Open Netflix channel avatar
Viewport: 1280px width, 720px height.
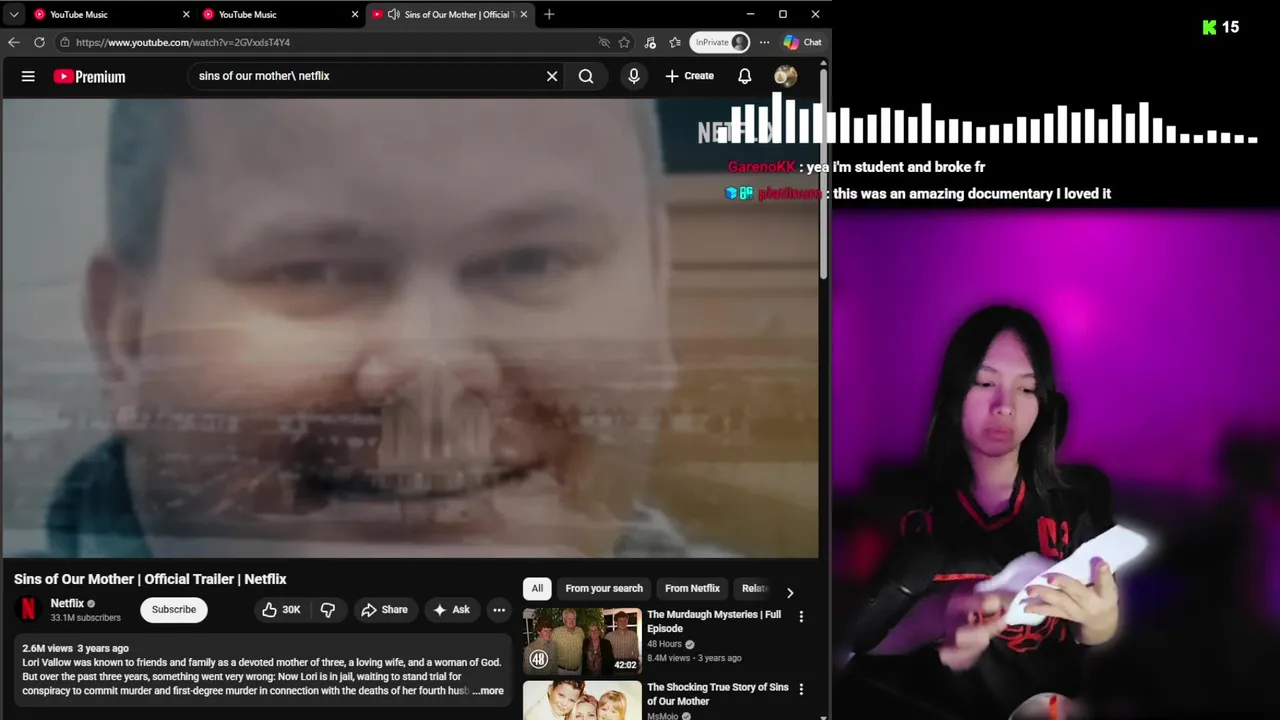[28, 609]
